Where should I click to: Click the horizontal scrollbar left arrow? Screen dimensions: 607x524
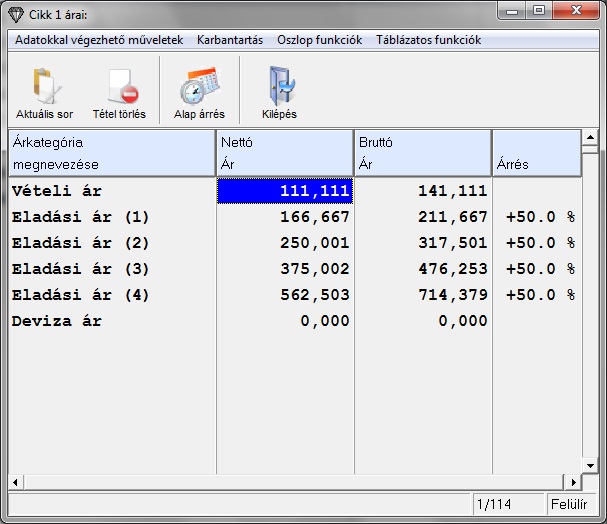click(16, 481)
